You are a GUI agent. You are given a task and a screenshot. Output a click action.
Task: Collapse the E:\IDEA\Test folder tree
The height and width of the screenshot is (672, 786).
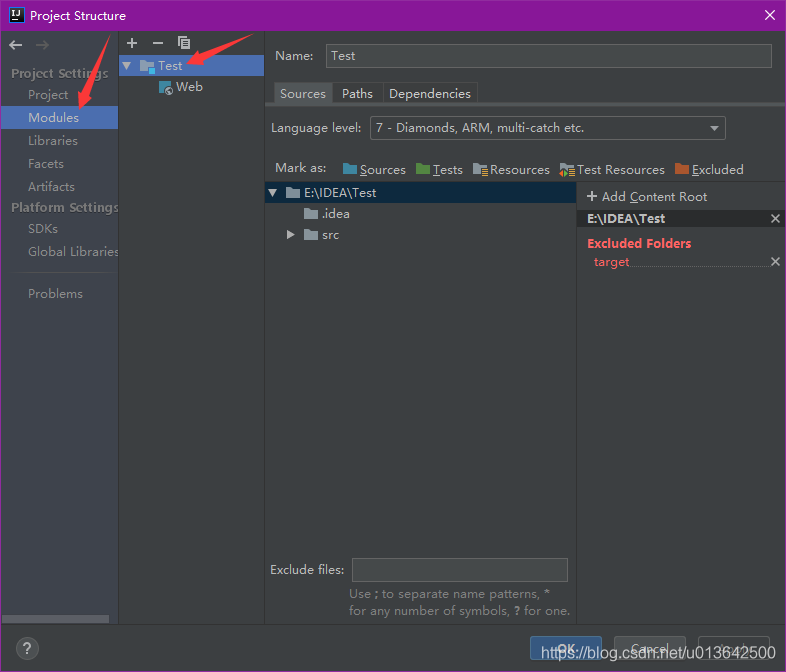(273, 192)
